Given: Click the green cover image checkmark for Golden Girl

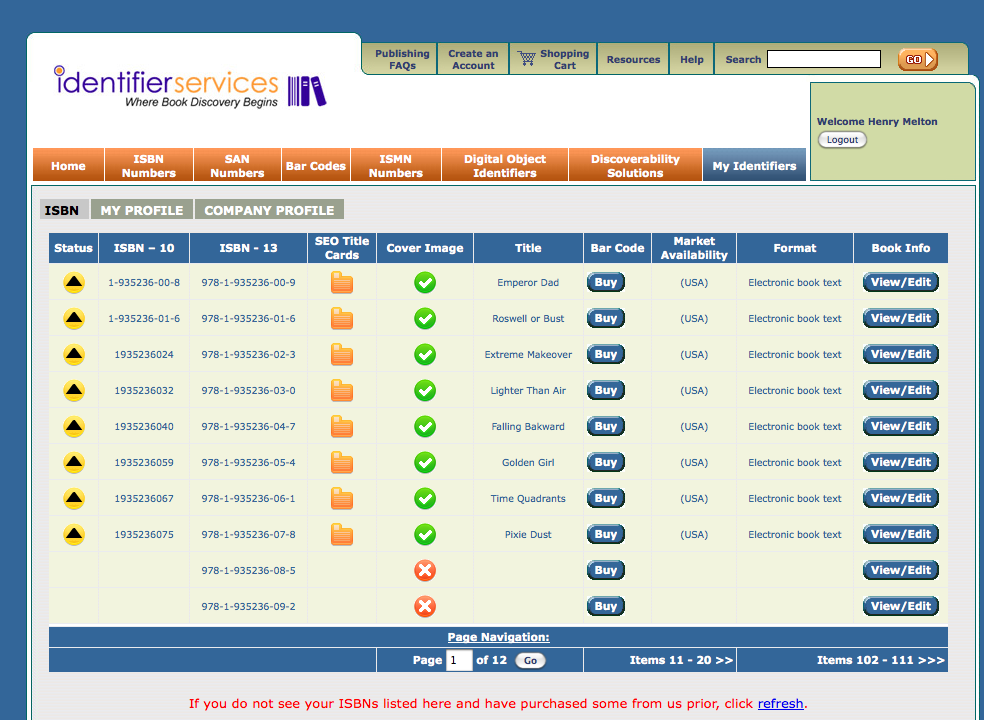Looking at the screenshot, I should (425, 463).
